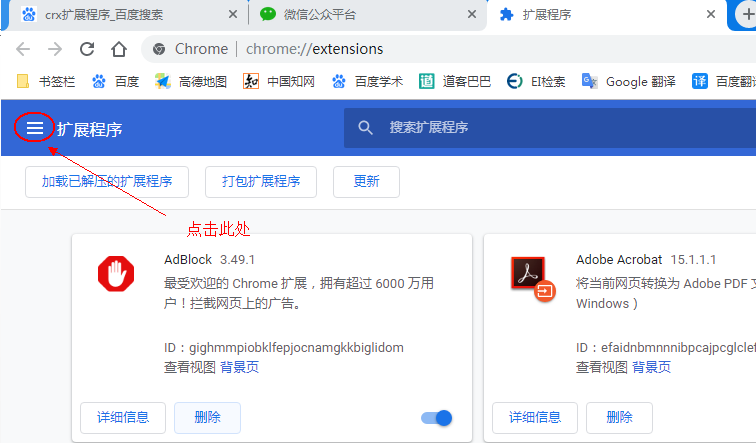Open the EI检索 bookmark

point(536,81)
